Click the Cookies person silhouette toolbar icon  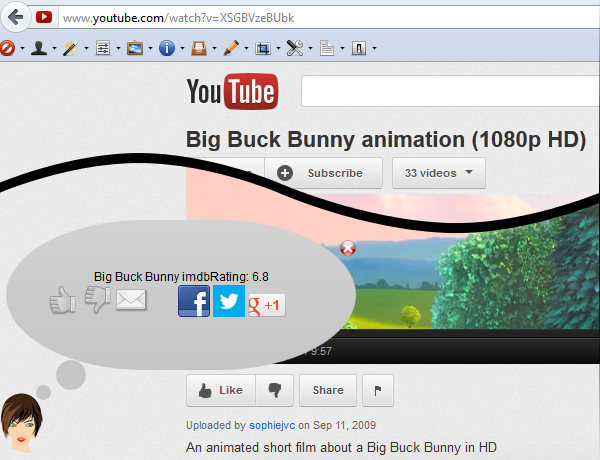[39, 48]
